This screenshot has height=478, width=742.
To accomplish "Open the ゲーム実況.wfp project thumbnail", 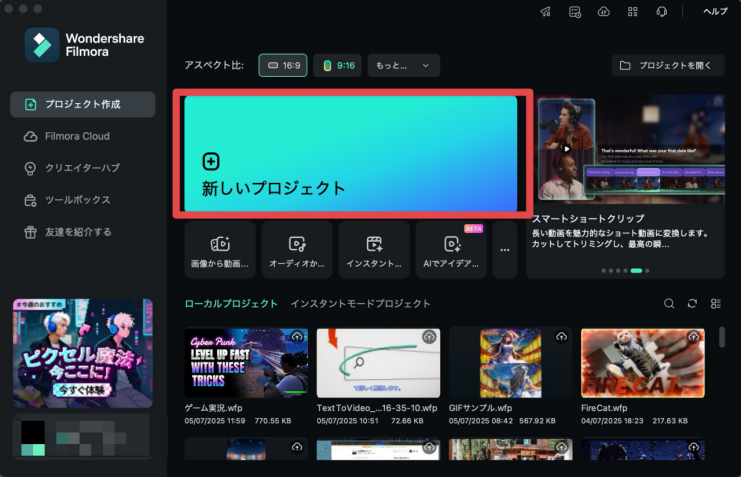I will [246, 363].
